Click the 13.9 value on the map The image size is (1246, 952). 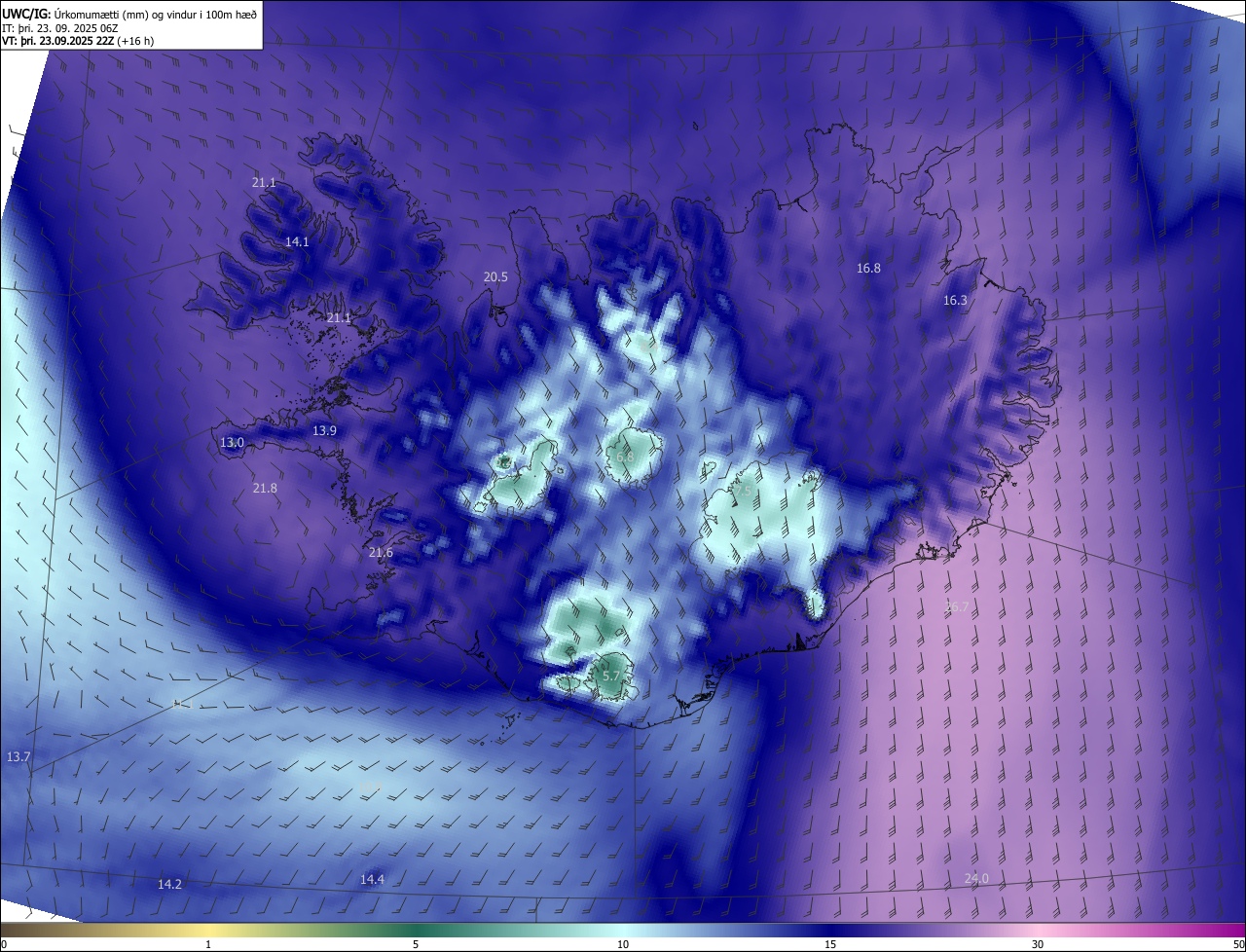[324, 431]
